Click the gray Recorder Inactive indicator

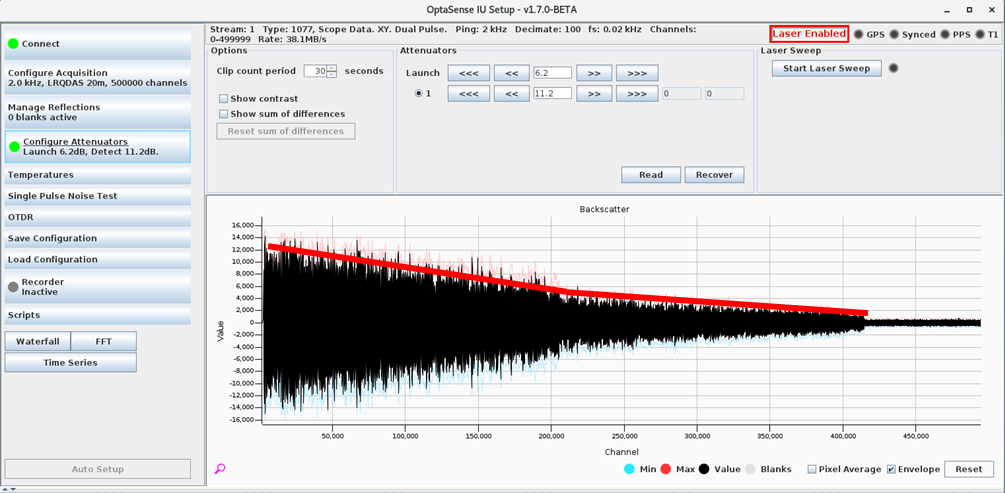[x=13, y=287]
